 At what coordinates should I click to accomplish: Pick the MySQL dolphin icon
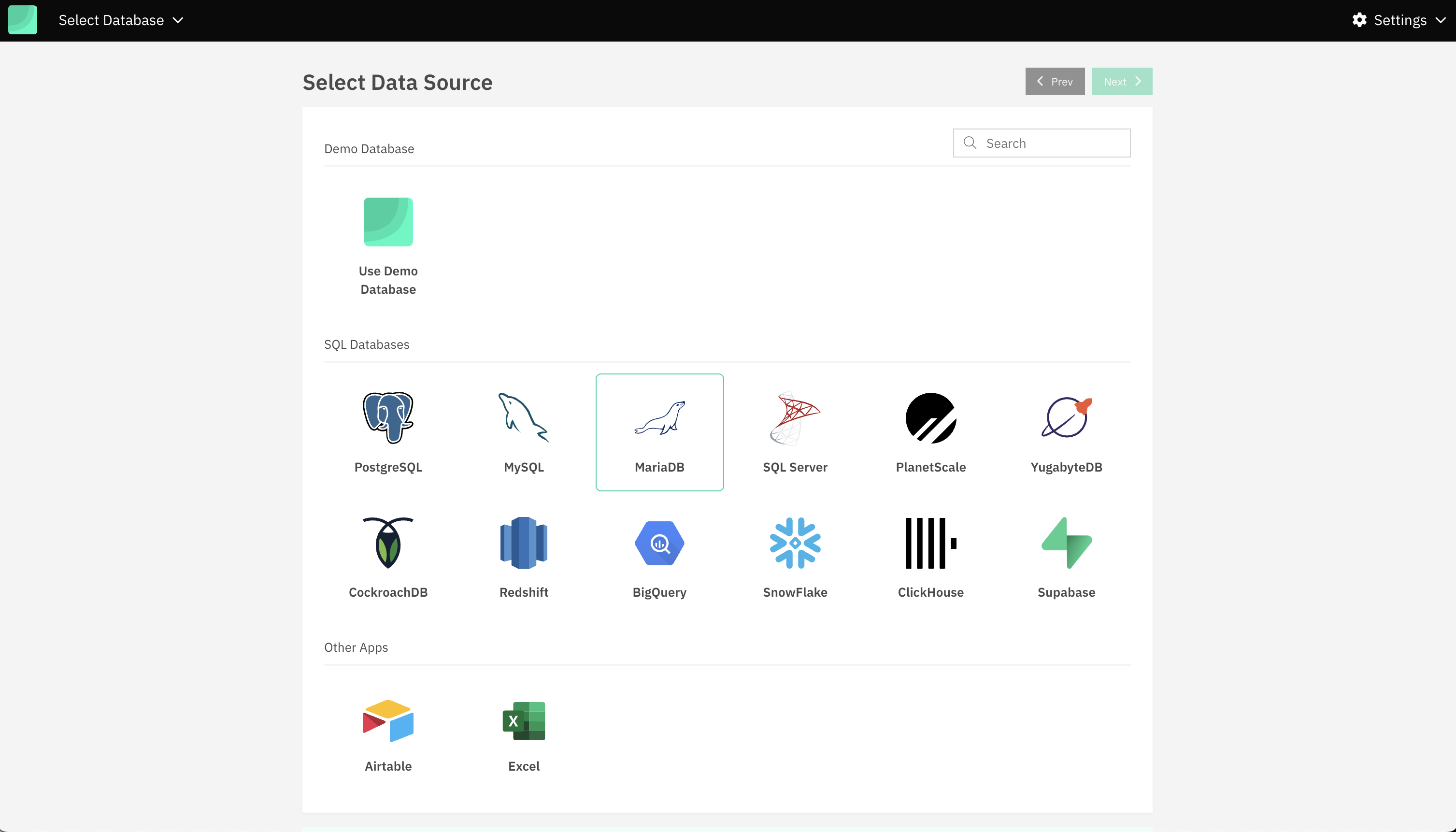click(523, 417)
